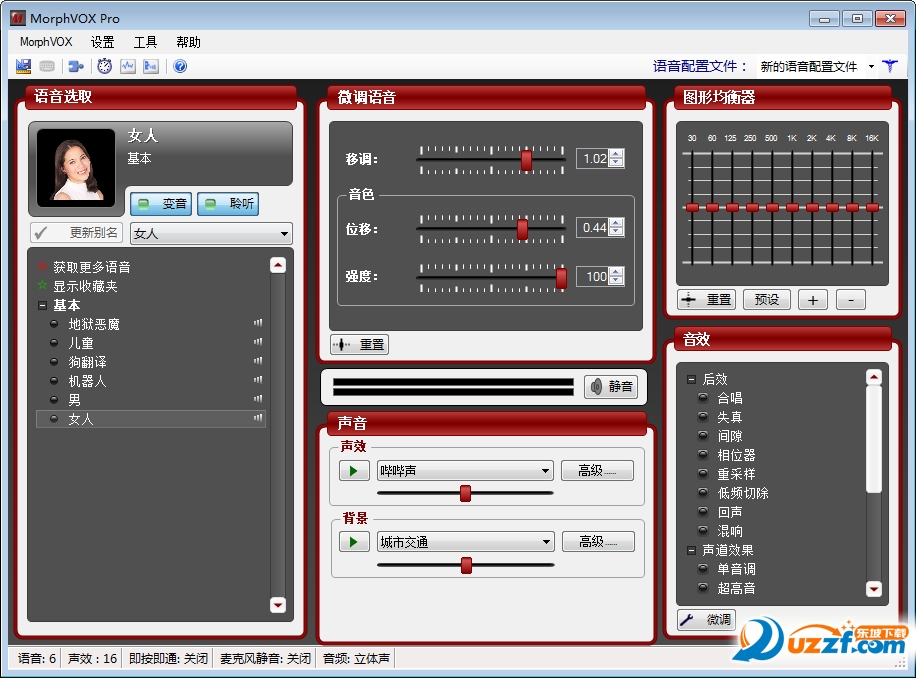Click the 微调 wrench button in 音效 panel
The width and height of the screenshot is (916, 678).
coord(705,620)
